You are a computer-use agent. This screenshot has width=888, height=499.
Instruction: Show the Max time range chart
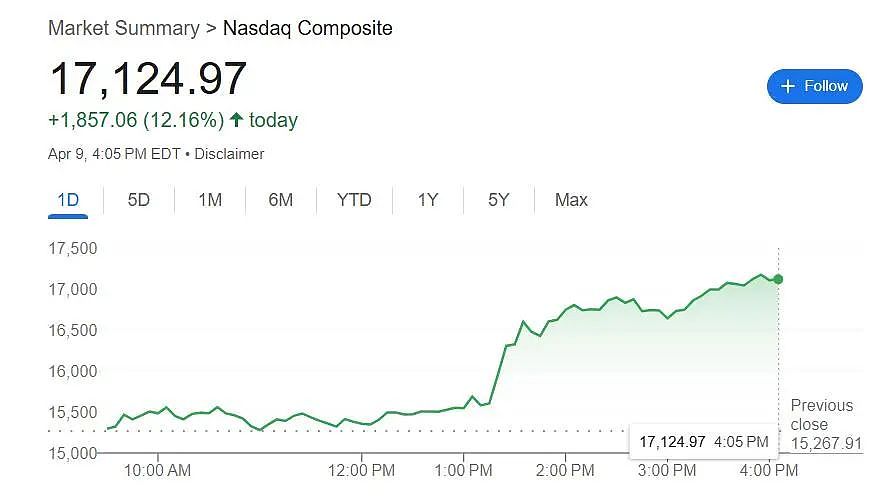571,200
